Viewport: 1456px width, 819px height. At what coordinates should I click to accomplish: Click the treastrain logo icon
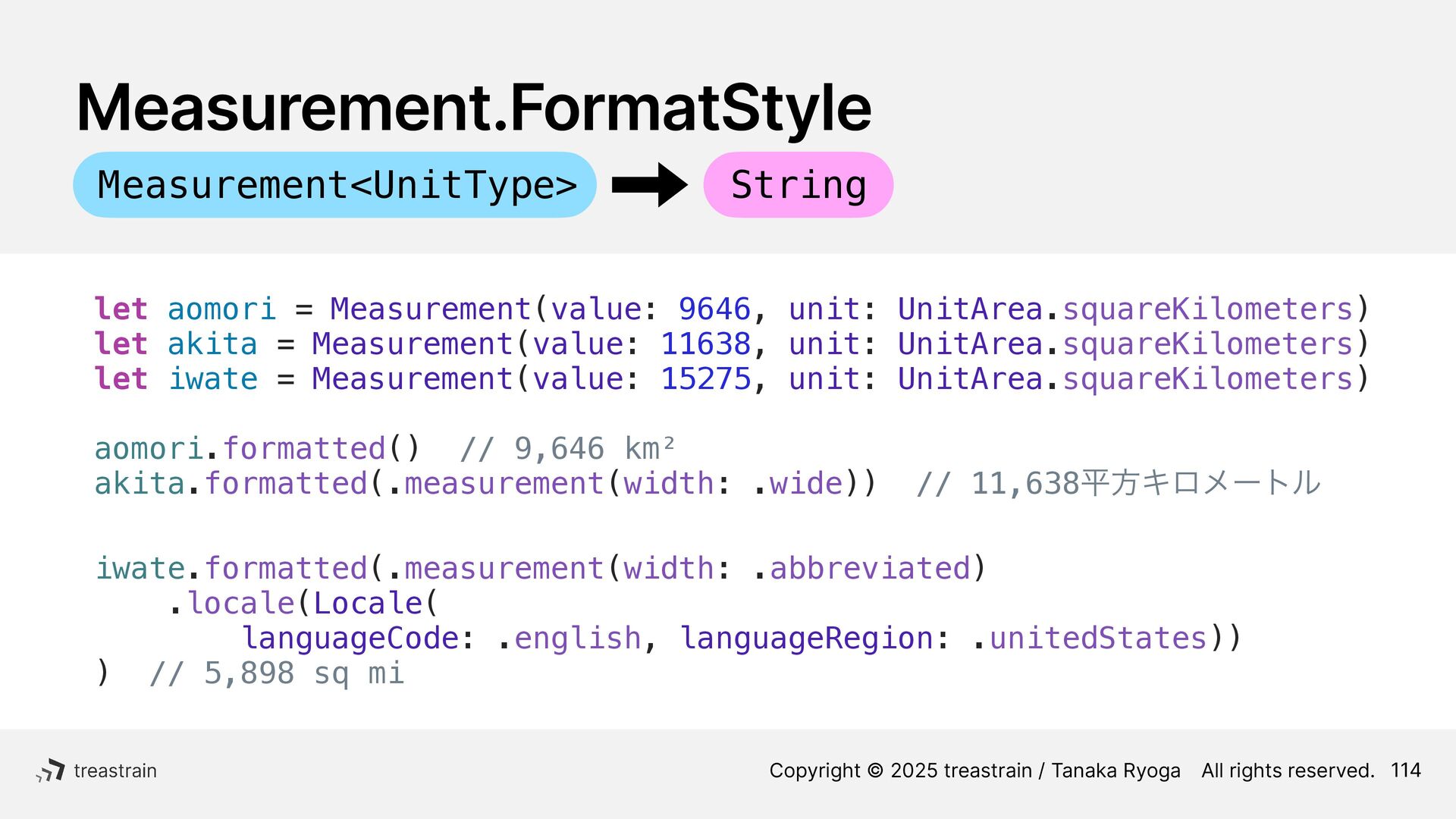tap(51, 770)
